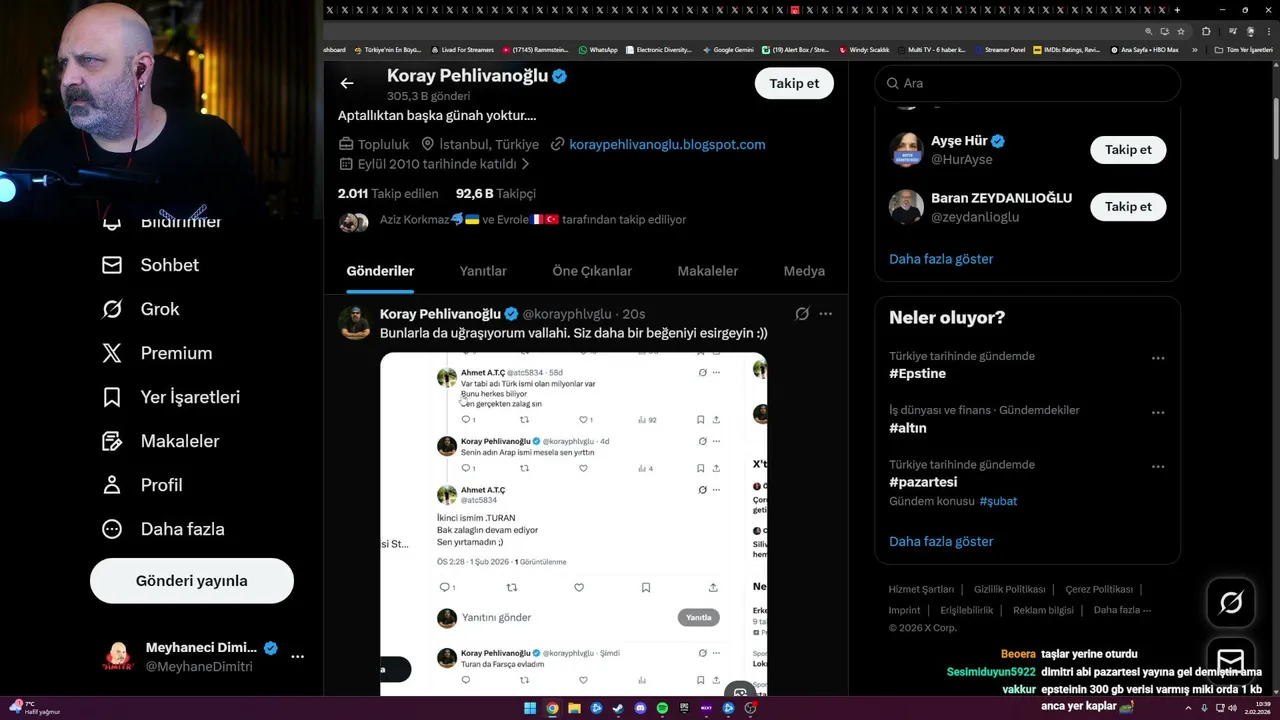Click in the Ara search box

pos(1028,84)
